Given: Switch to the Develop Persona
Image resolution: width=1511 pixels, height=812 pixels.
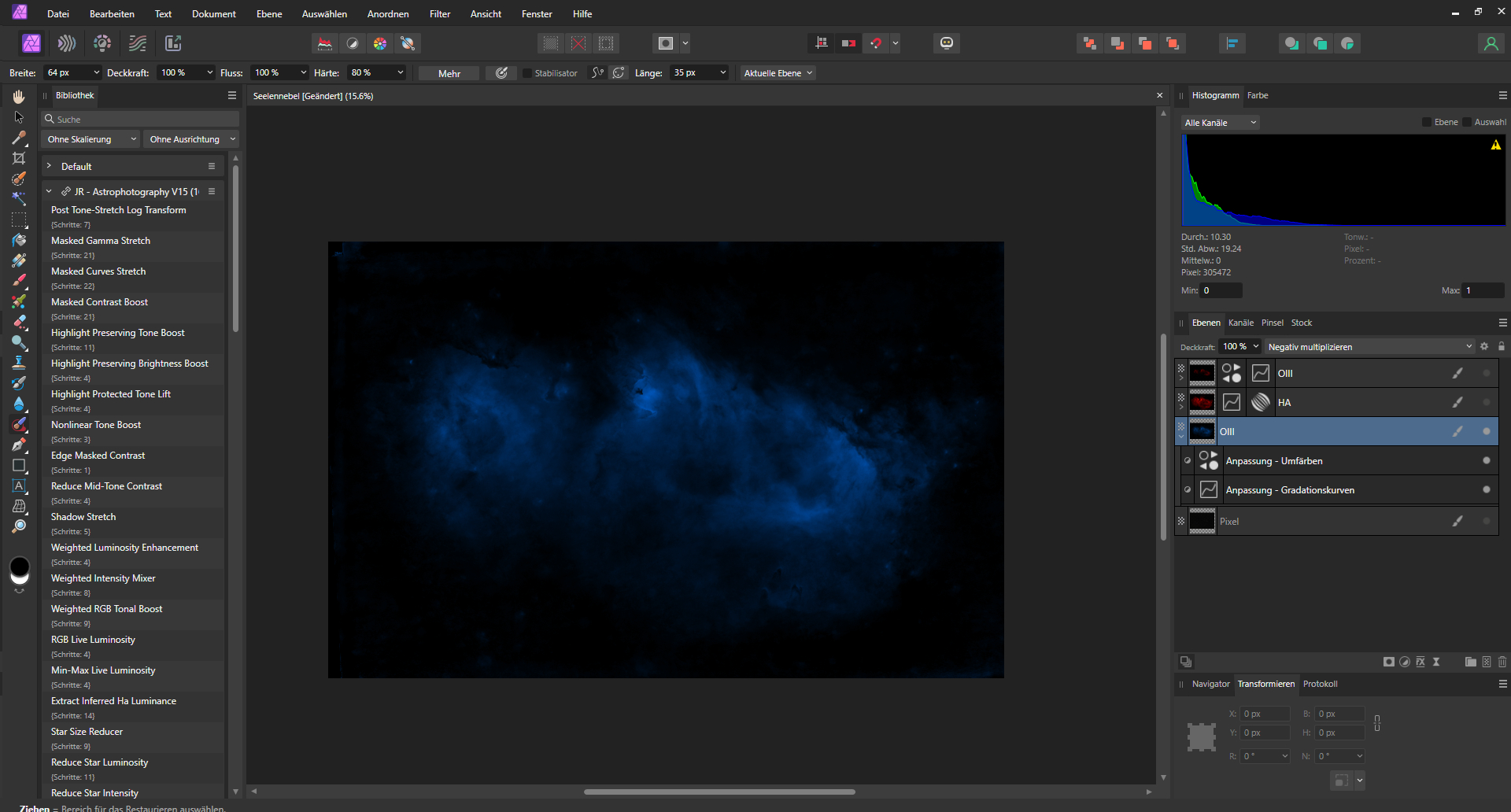Looking at the screenshot, I should (x=102, y=43).
